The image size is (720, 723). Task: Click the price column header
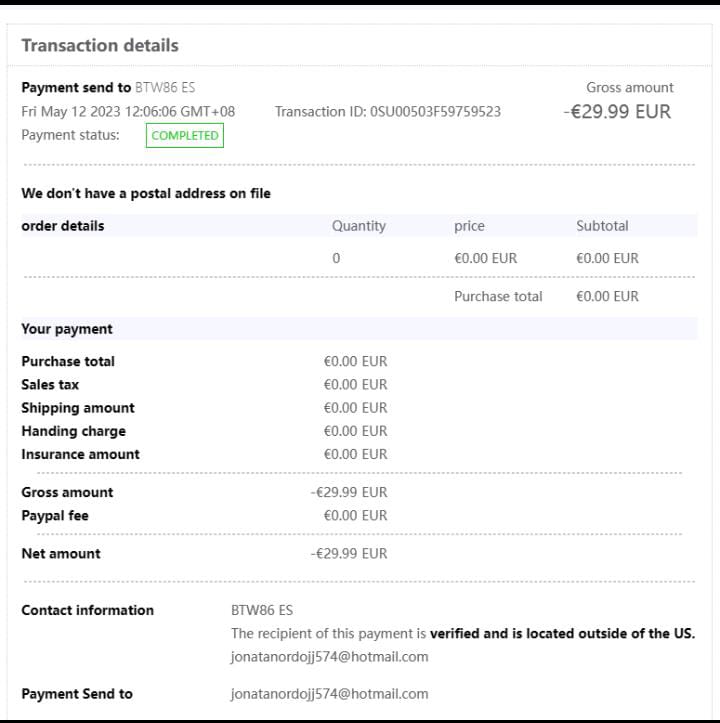[x=469, y=226]
